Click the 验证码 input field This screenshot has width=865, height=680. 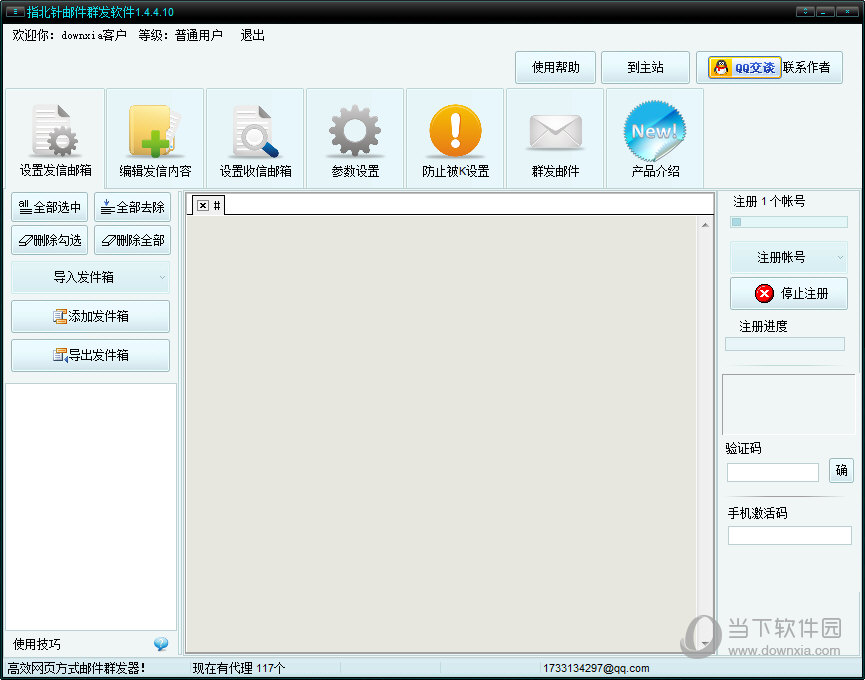pyautogui.click(x=773, y=472)
